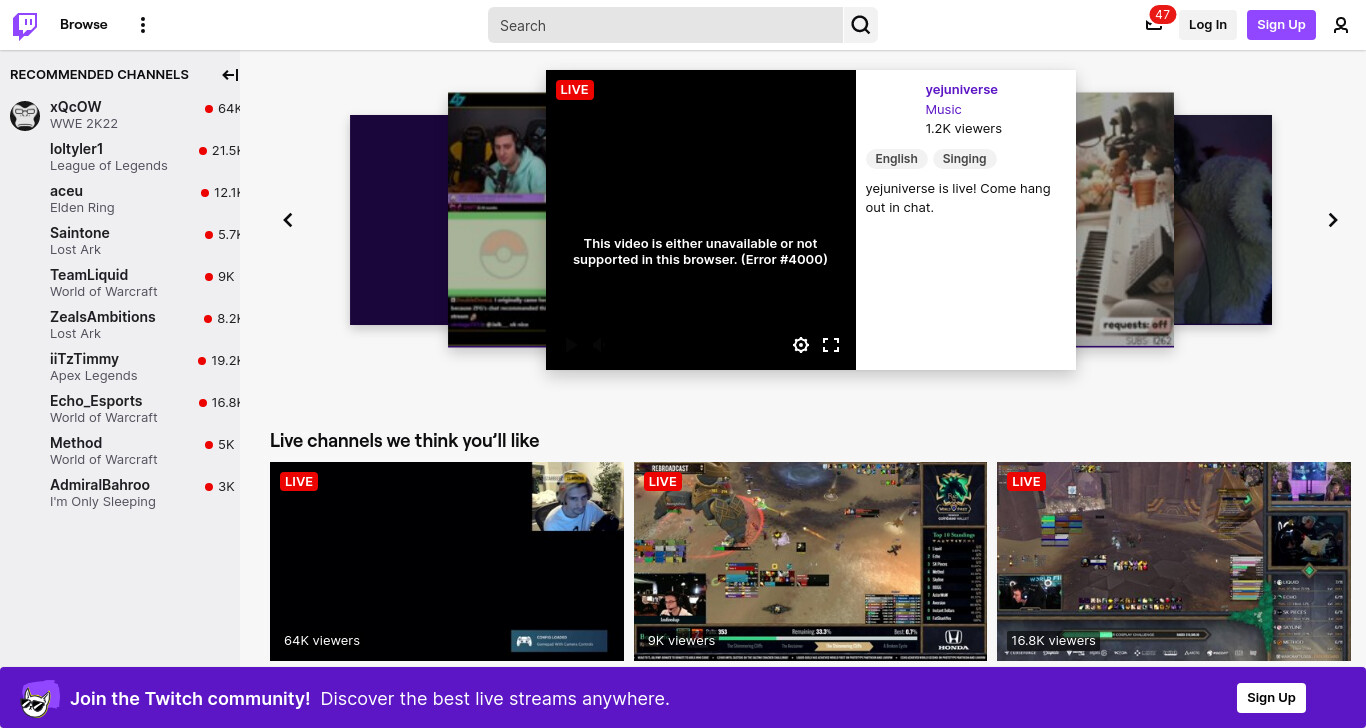This screenshot has height=728, width=1366.
Task: Click the magnifying glass search button
Action: tap(861, 25)
